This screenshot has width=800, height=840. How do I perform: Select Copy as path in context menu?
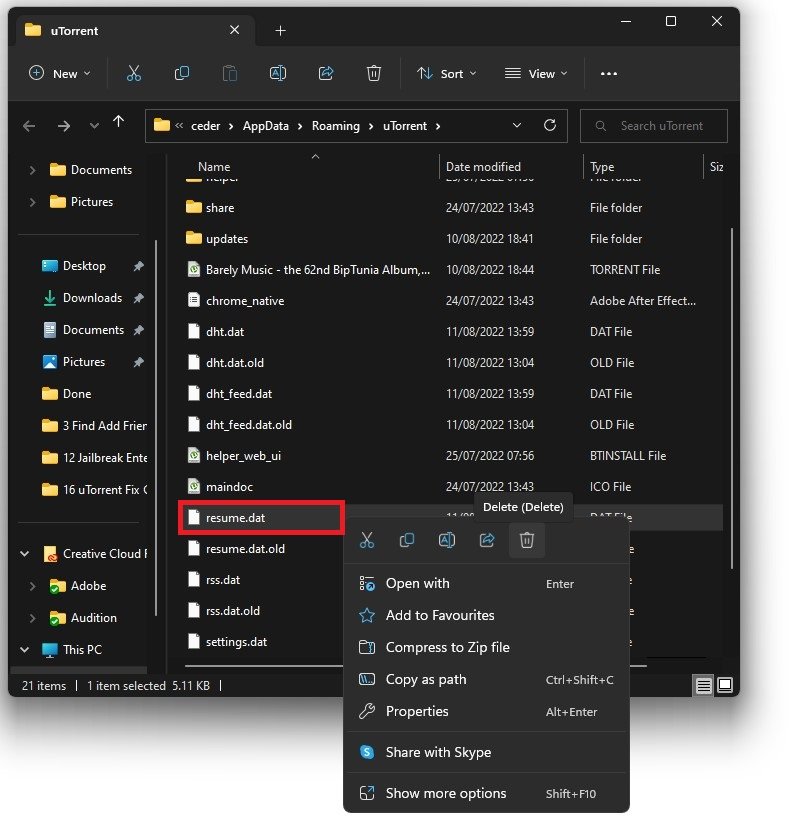click(x=426, y=679)
